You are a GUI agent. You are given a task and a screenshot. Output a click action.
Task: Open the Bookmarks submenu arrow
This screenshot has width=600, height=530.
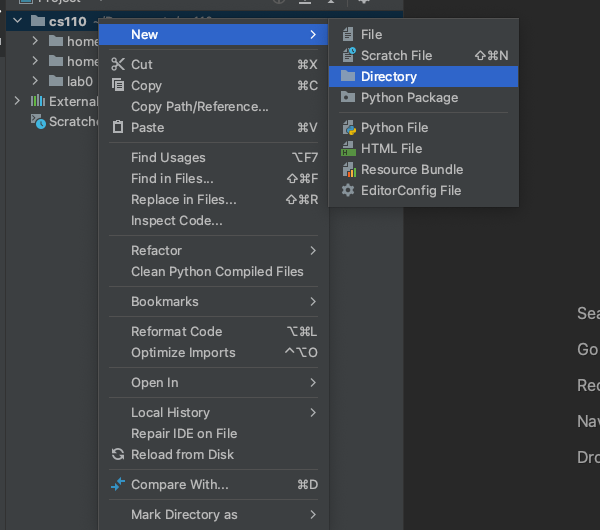[x=313, y=302]
